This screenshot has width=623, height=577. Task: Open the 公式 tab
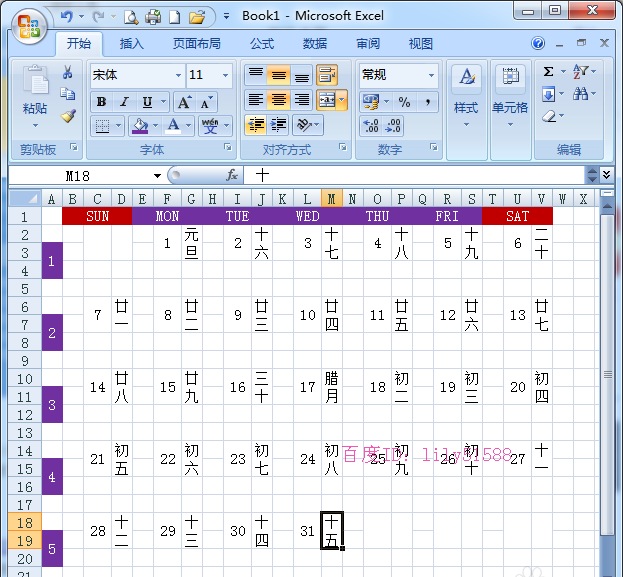pos(262,43)
